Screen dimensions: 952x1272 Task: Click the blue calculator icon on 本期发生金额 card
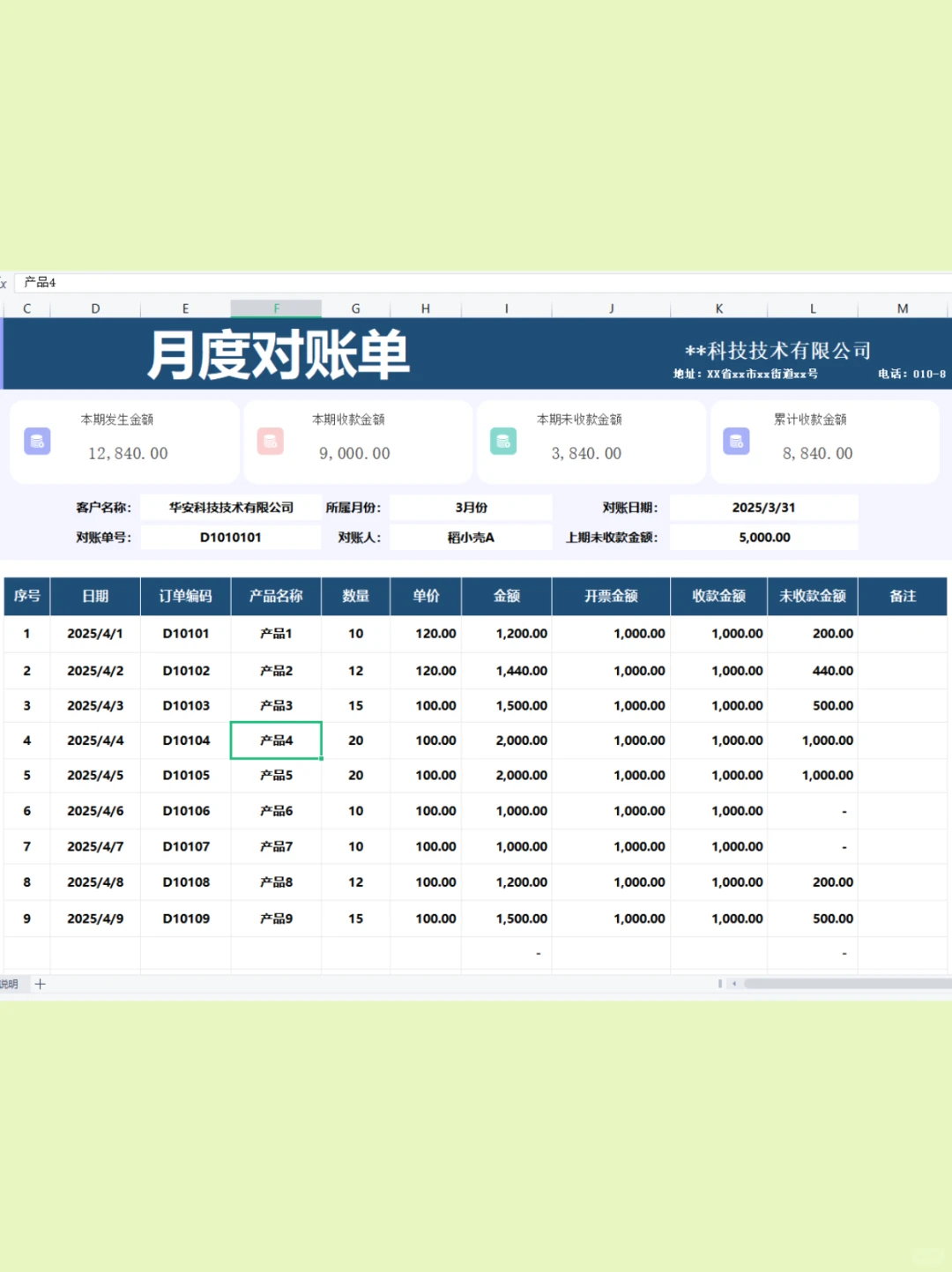click(36, 442)
